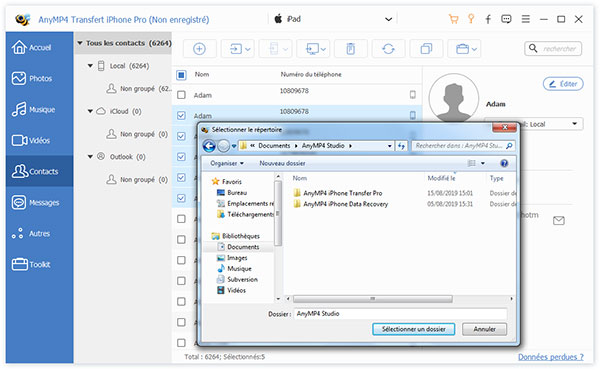This screenshot has height=370, width=600.
Task: Click the Éditer contact button
Action: click(563, 84)
